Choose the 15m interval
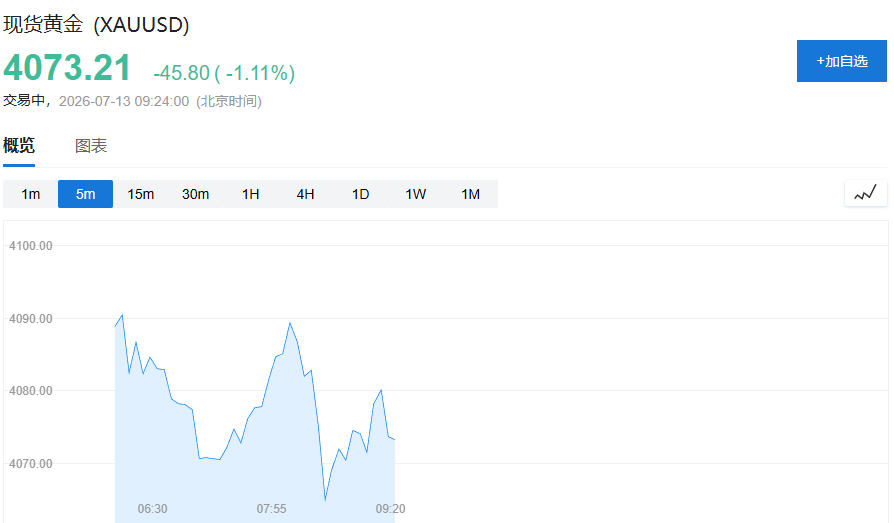The height and width of the screenshot is (523, 894). pyautogui.click(x=140, y=194)
